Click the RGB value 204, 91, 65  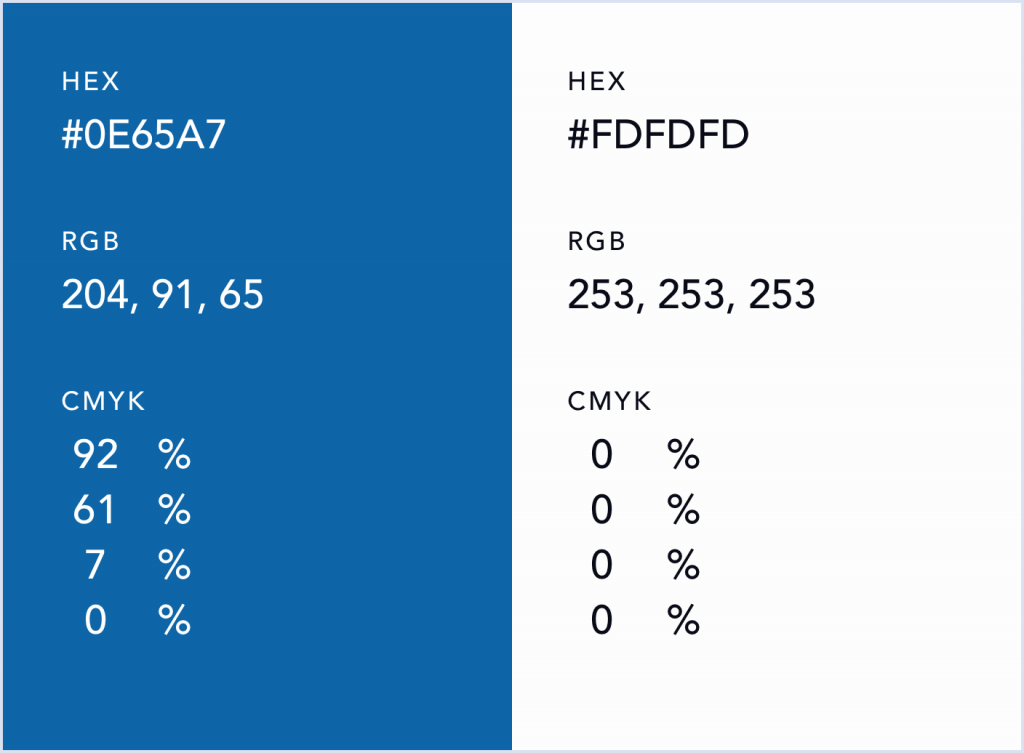point(163,295)
